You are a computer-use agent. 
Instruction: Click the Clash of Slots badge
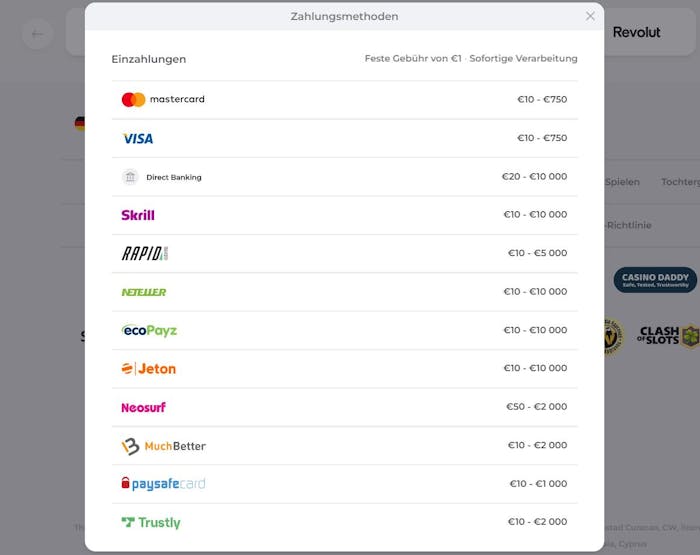(x=667, y=336)
